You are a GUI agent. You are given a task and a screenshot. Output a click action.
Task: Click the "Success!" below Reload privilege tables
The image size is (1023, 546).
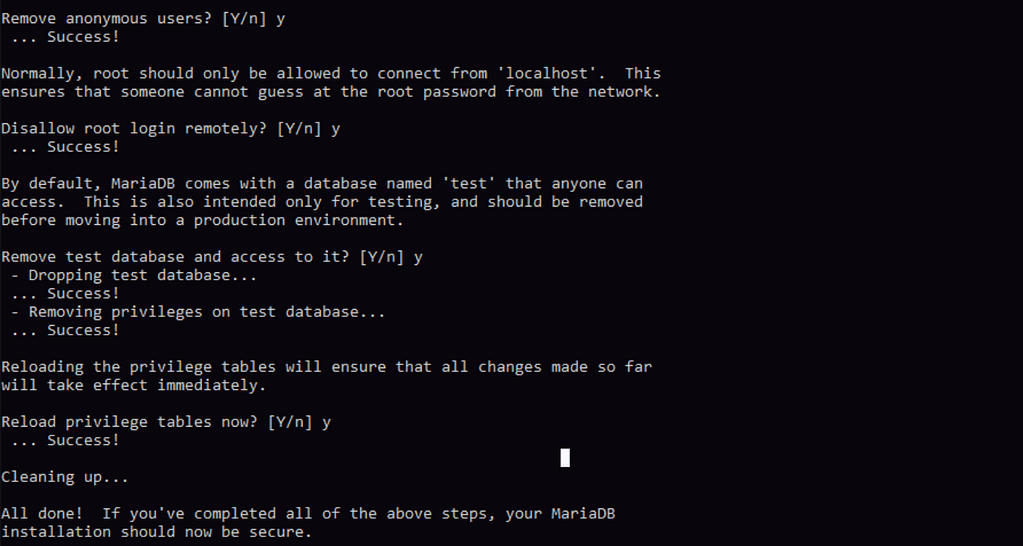click(x=83, y=440)
